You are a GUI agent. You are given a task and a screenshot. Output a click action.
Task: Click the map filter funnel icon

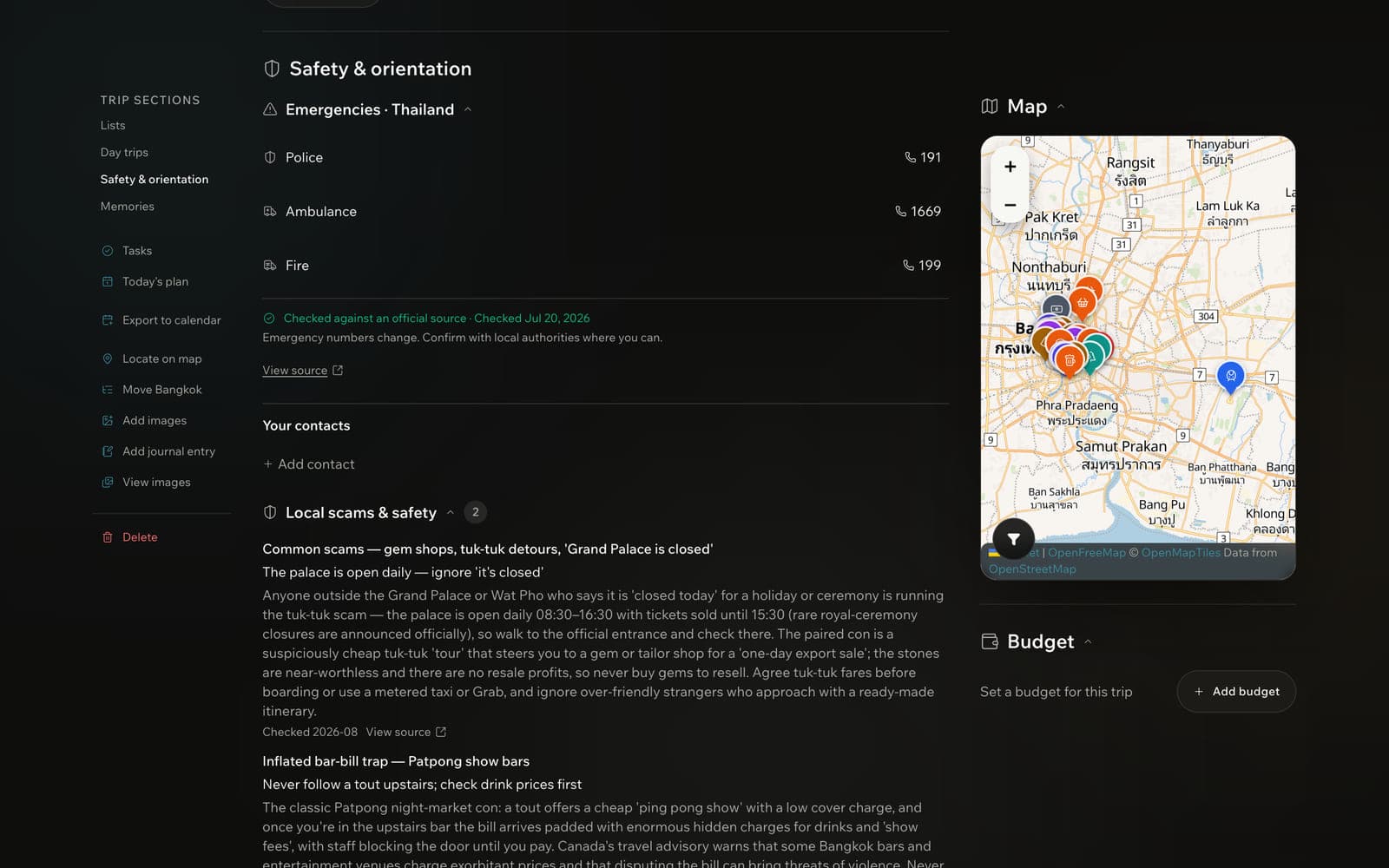(1013, 539)
